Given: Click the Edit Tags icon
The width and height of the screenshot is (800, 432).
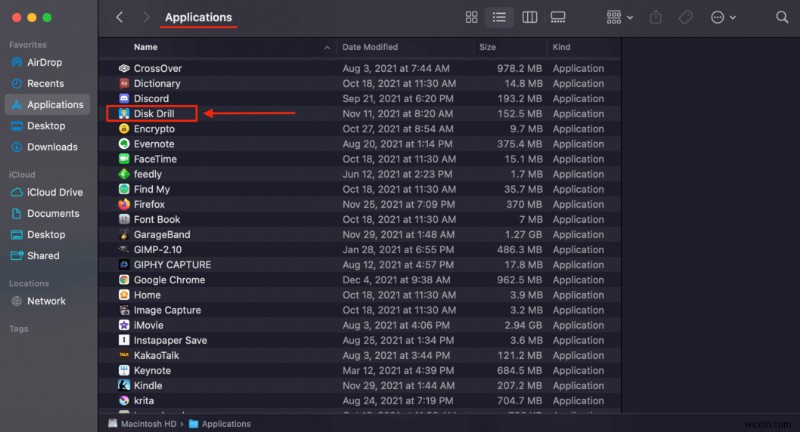Looking at the screenshot, I should [x=685, y=17].
